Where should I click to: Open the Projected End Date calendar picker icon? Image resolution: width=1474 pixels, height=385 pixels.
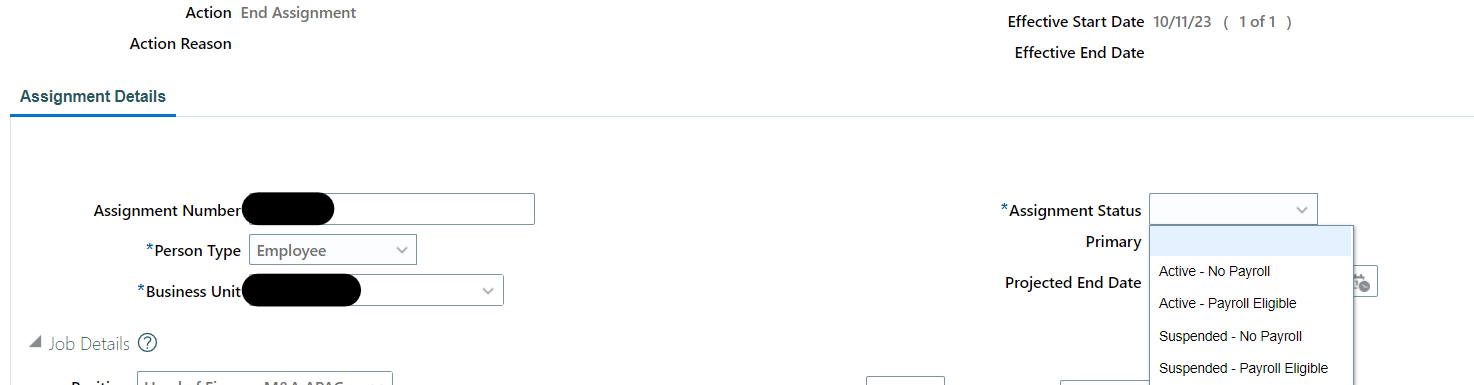(1365, 282)
